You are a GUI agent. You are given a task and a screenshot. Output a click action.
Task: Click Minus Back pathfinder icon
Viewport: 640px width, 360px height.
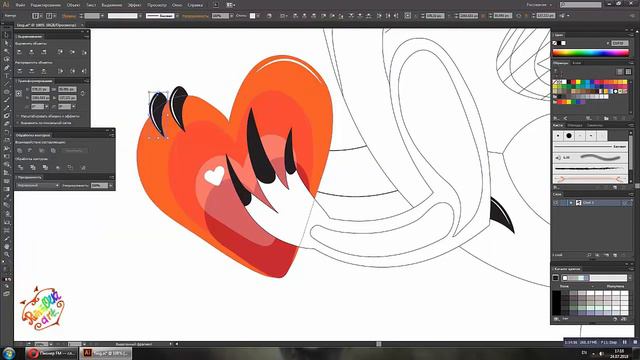83,167
